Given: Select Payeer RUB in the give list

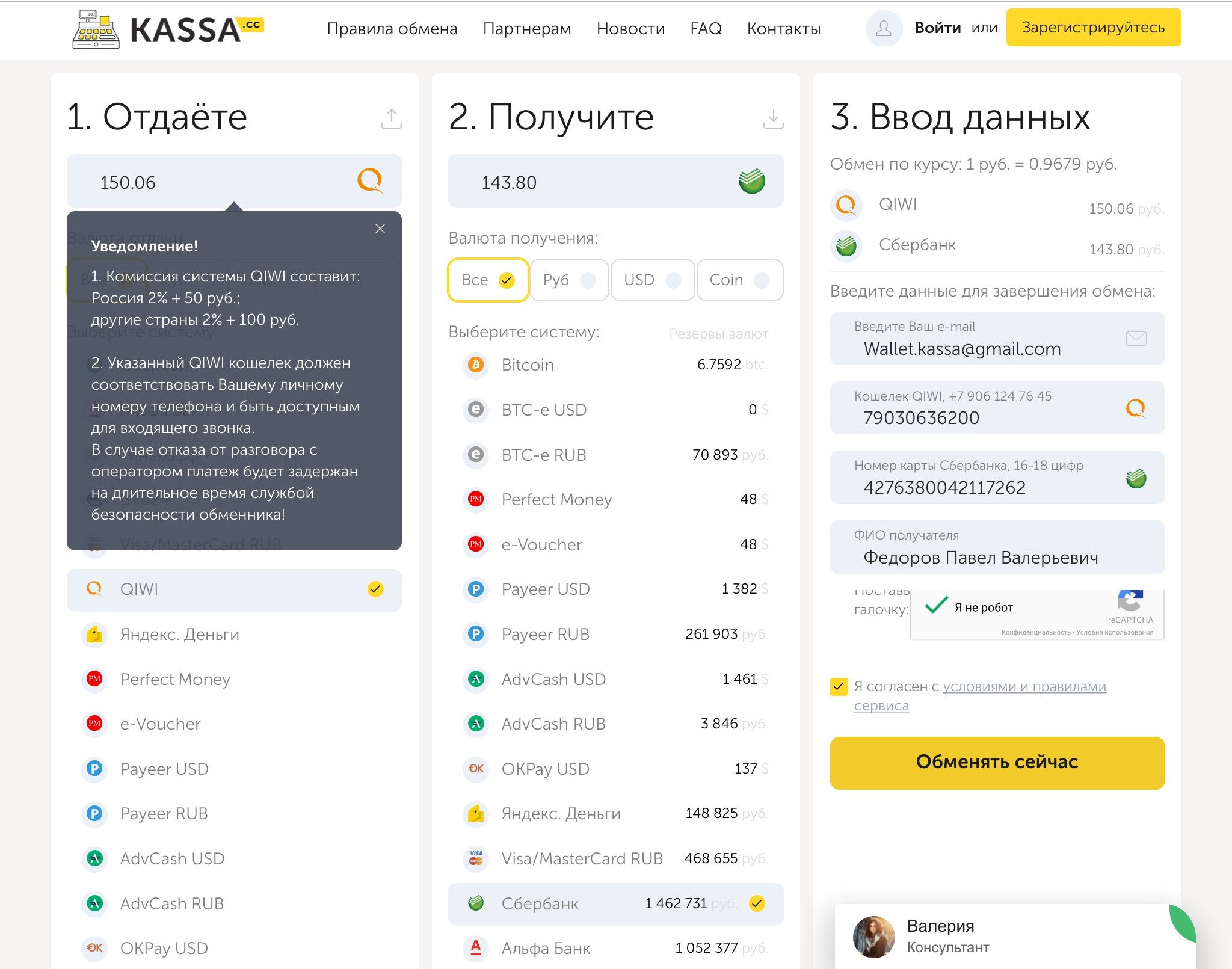Looking at the screenshot, I should coord(234,813).
